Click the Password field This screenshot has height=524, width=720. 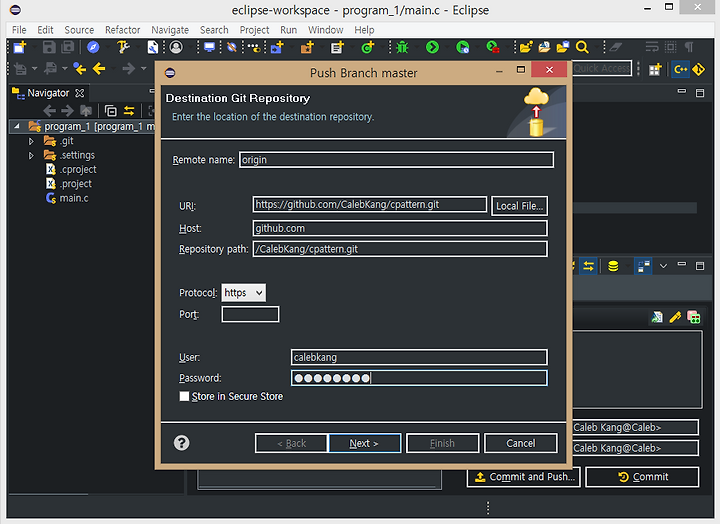419,378
